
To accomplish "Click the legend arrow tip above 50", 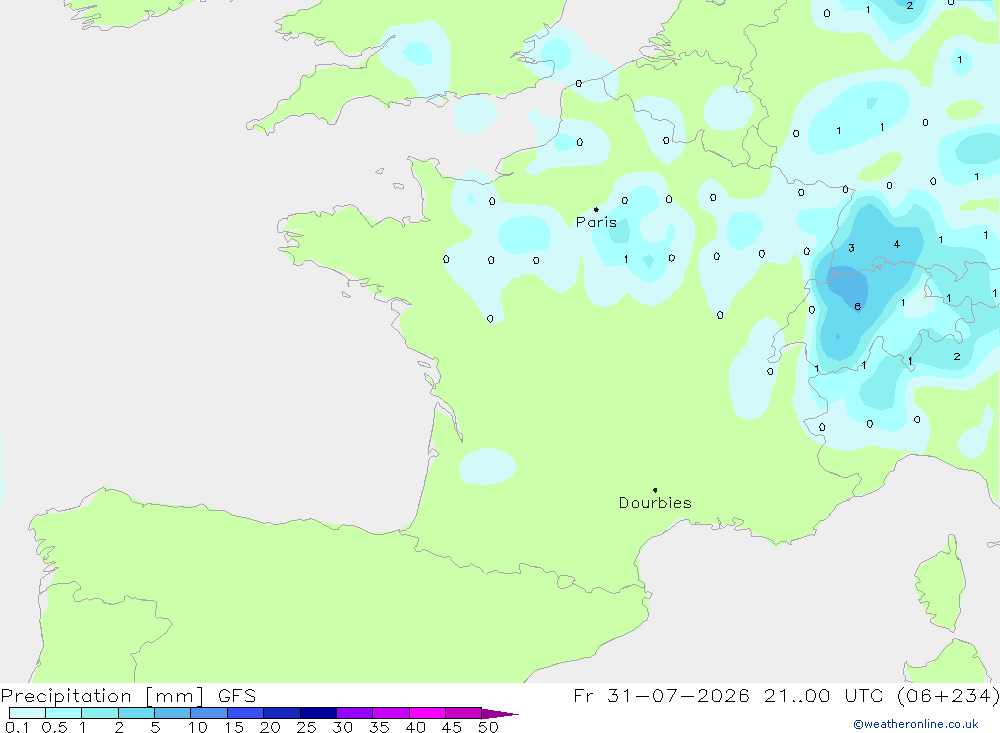I will point(500,713).
